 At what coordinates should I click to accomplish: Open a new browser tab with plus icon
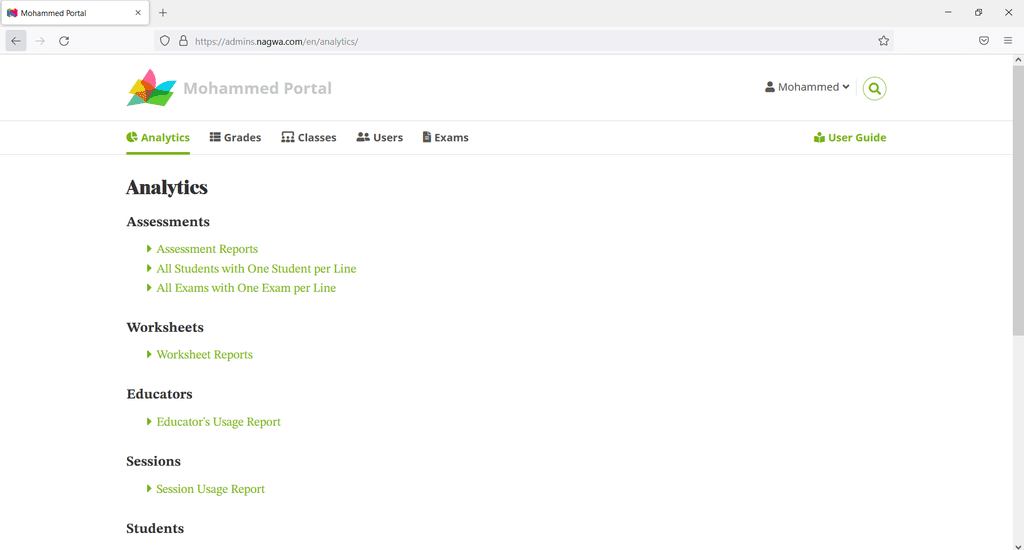[x=163, y=13]
